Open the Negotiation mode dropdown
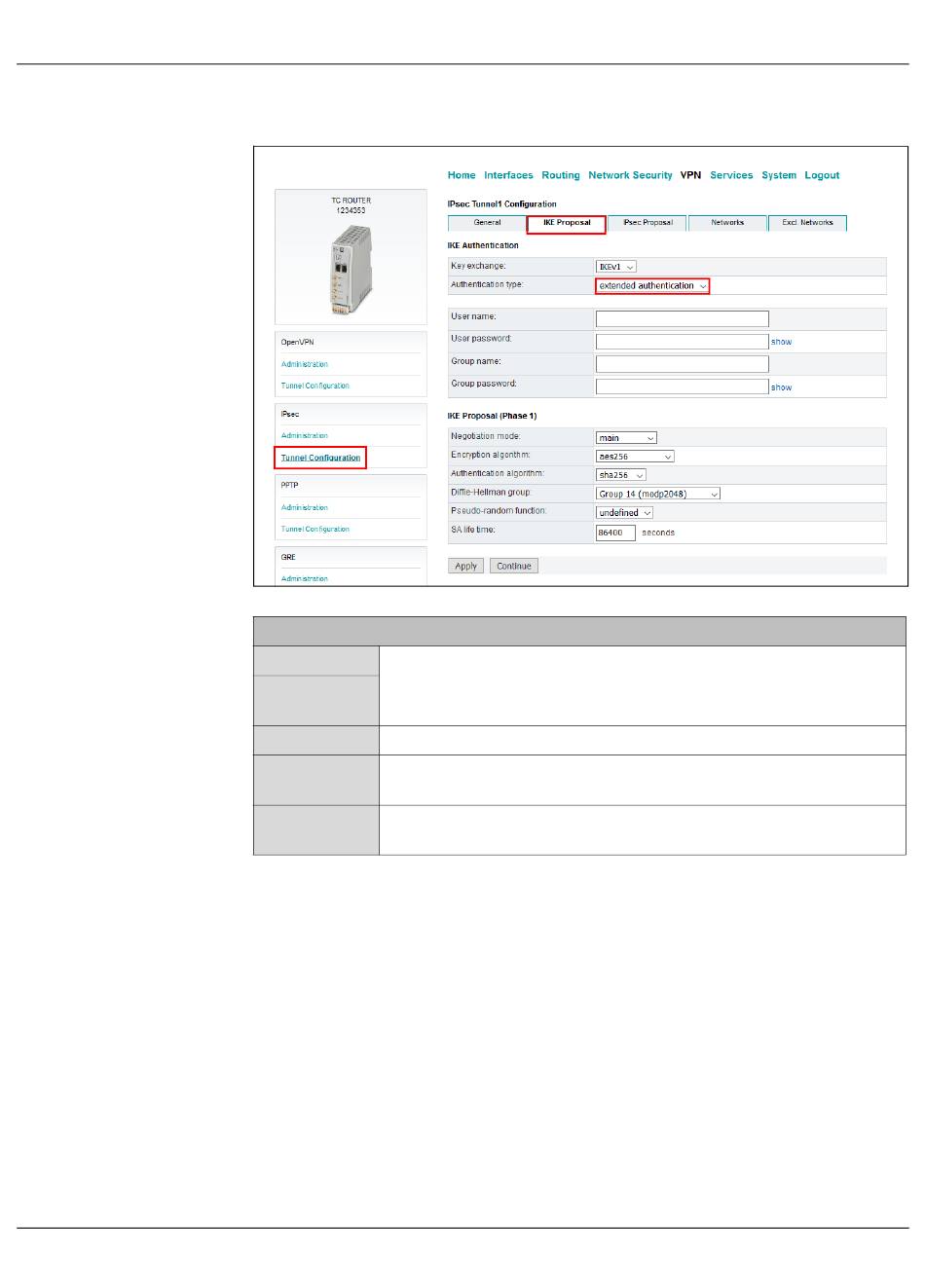This screenshot has width=925, height=1288. (x=626, y=438)
